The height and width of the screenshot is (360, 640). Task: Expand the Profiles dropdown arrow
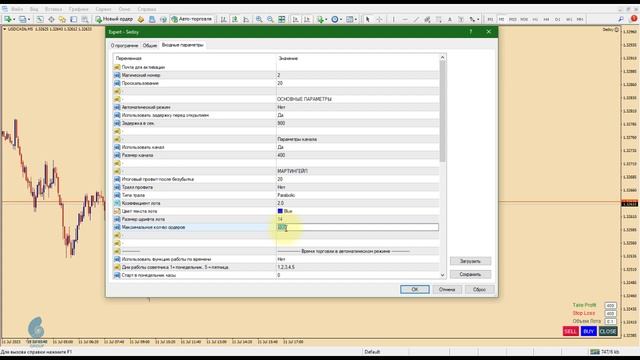coord(29,20)
